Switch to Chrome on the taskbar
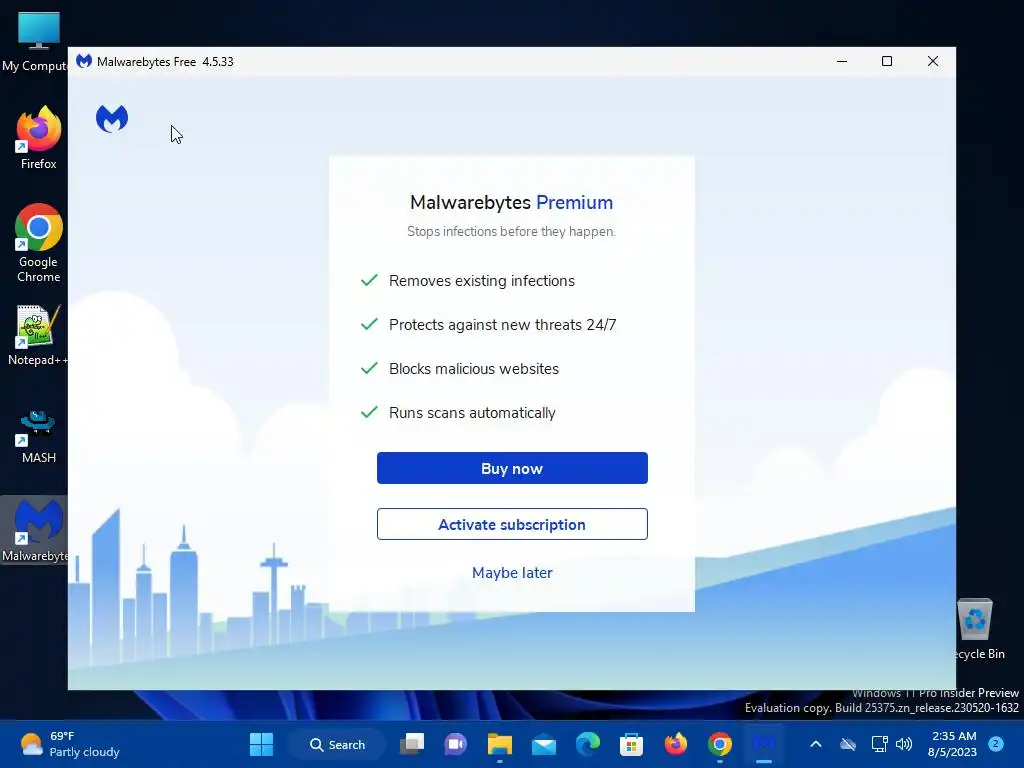 [720, 744]
